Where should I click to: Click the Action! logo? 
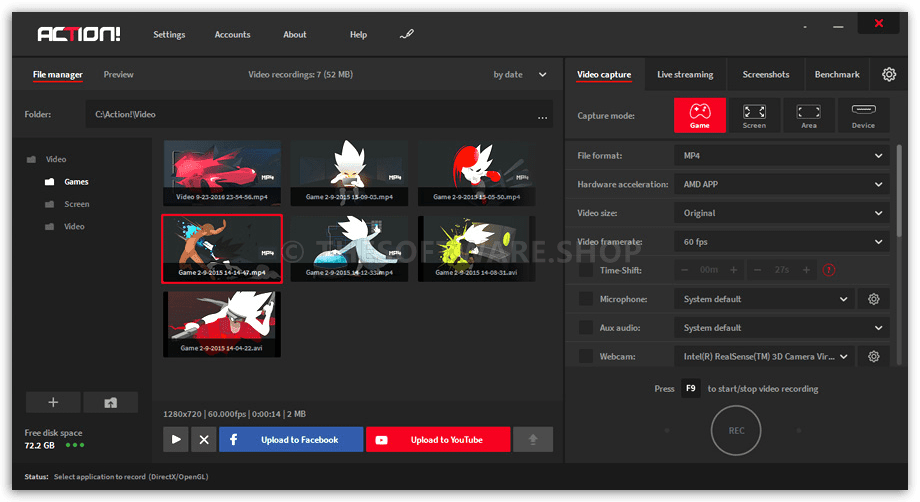point(79,34)
